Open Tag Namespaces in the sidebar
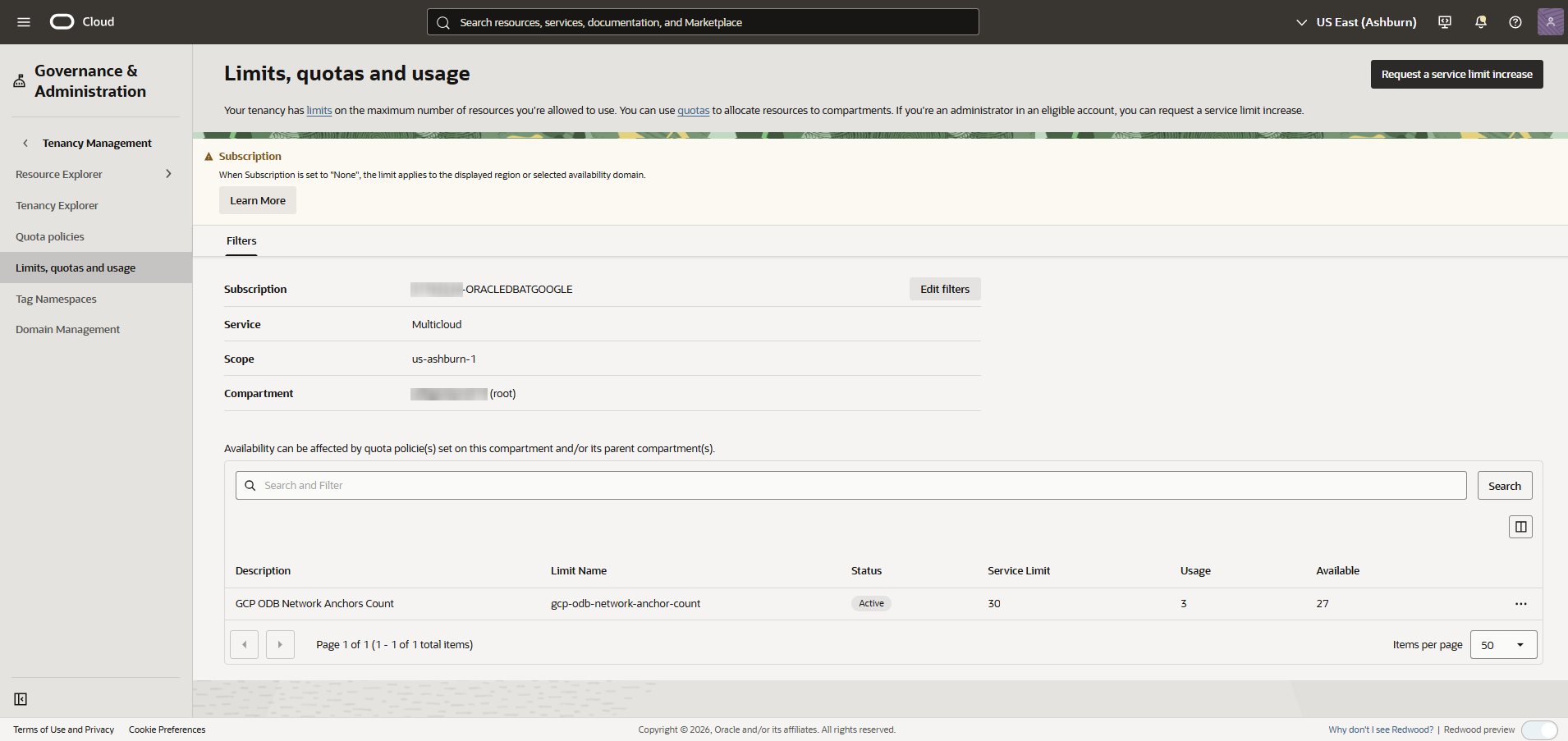1568x741 pixels. (x=56, y=299)
